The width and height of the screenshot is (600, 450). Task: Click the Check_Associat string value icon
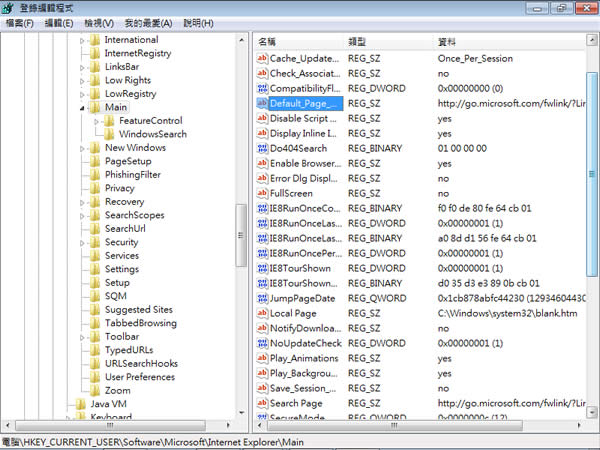(262, 73)
